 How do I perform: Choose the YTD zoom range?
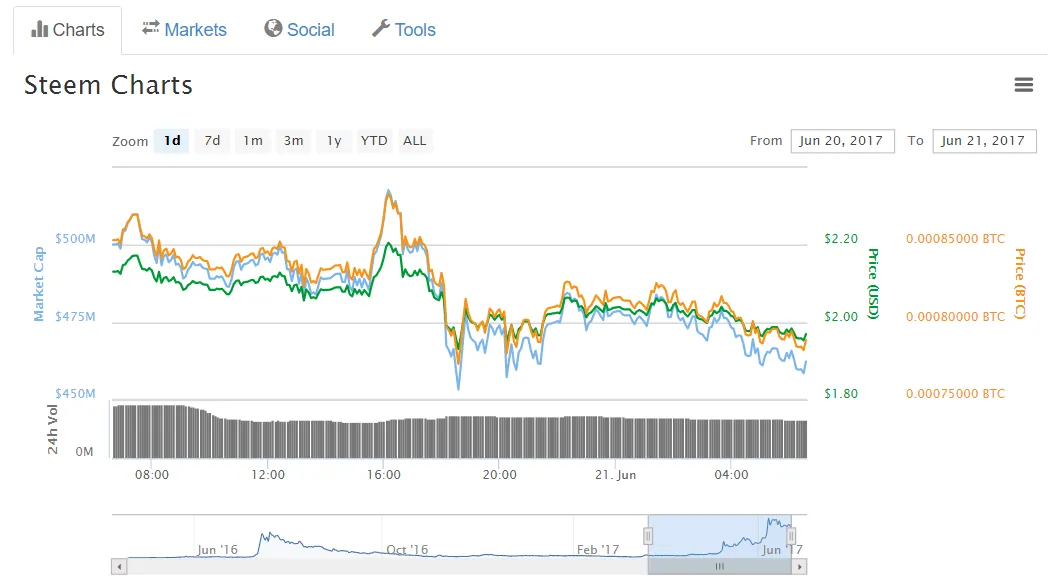point(374,141)
